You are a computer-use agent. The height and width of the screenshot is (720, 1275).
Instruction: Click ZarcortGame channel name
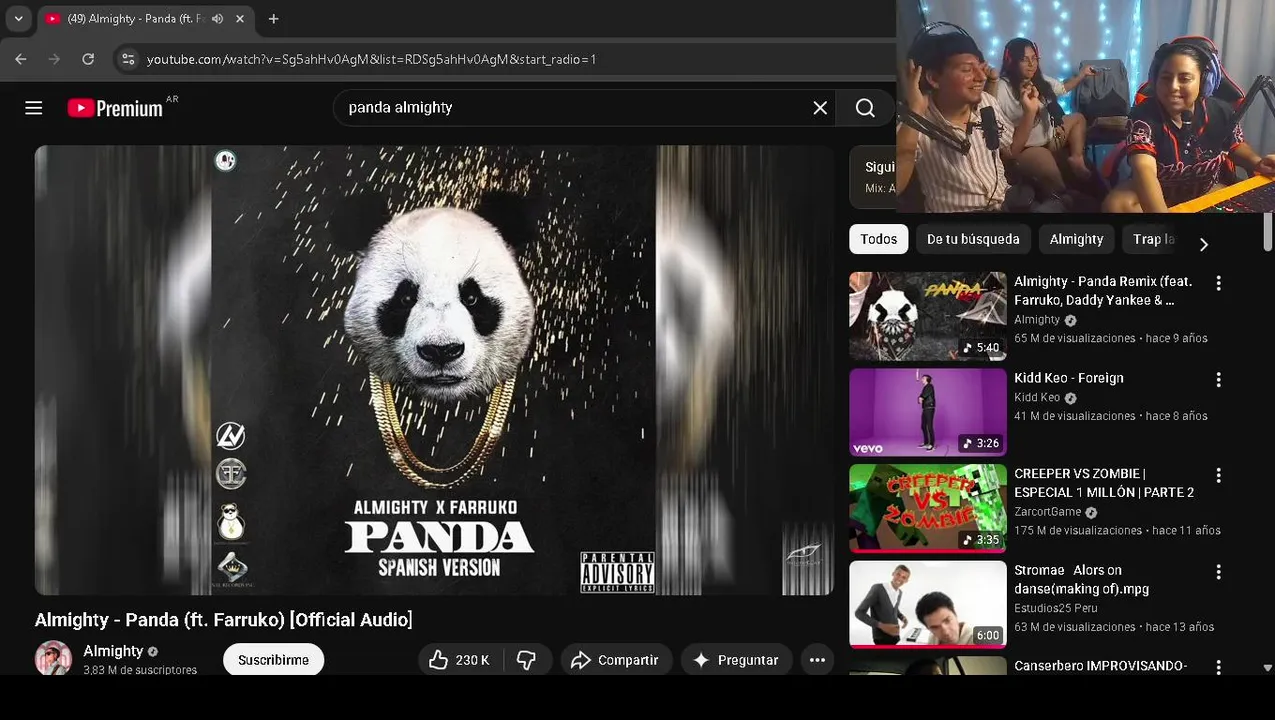click(x=1047, y=512)
